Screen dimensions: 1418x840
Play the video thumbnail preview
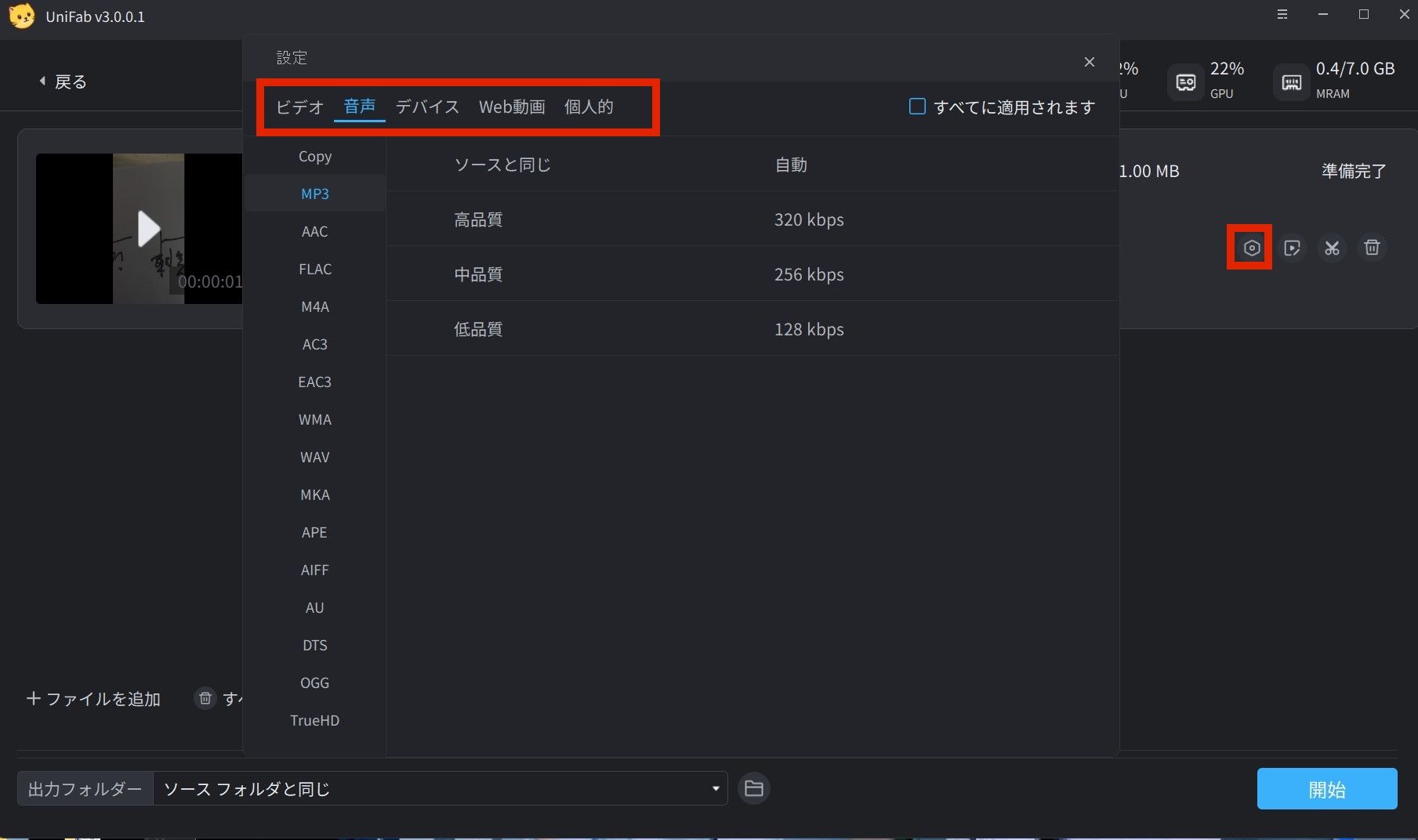pyautogui.click(x=149, y=229)
